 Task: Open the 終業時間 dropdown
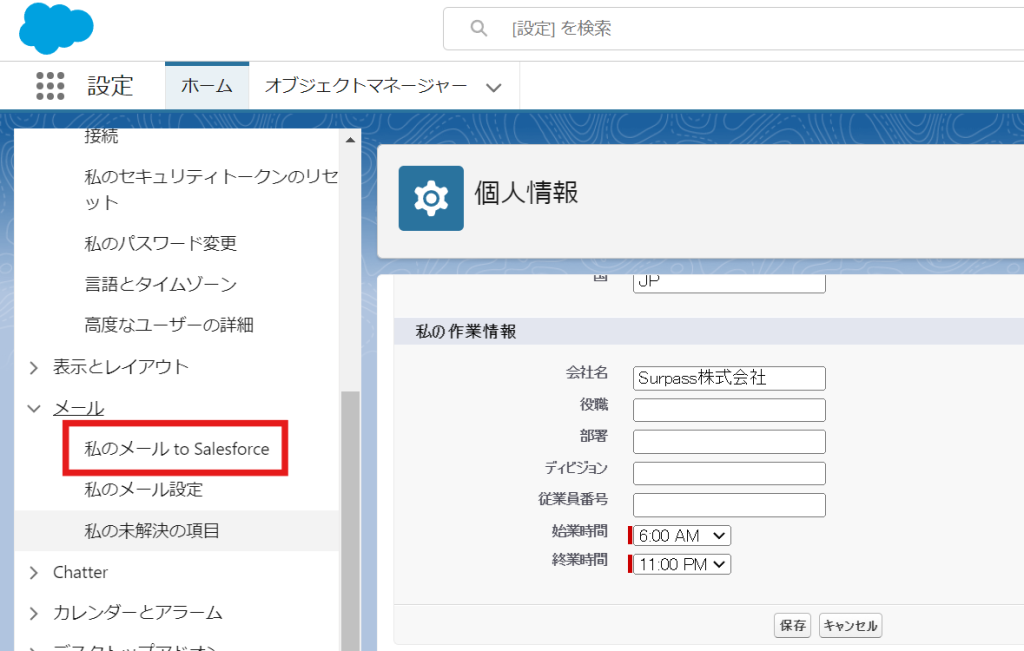click(x=684, y=565)
